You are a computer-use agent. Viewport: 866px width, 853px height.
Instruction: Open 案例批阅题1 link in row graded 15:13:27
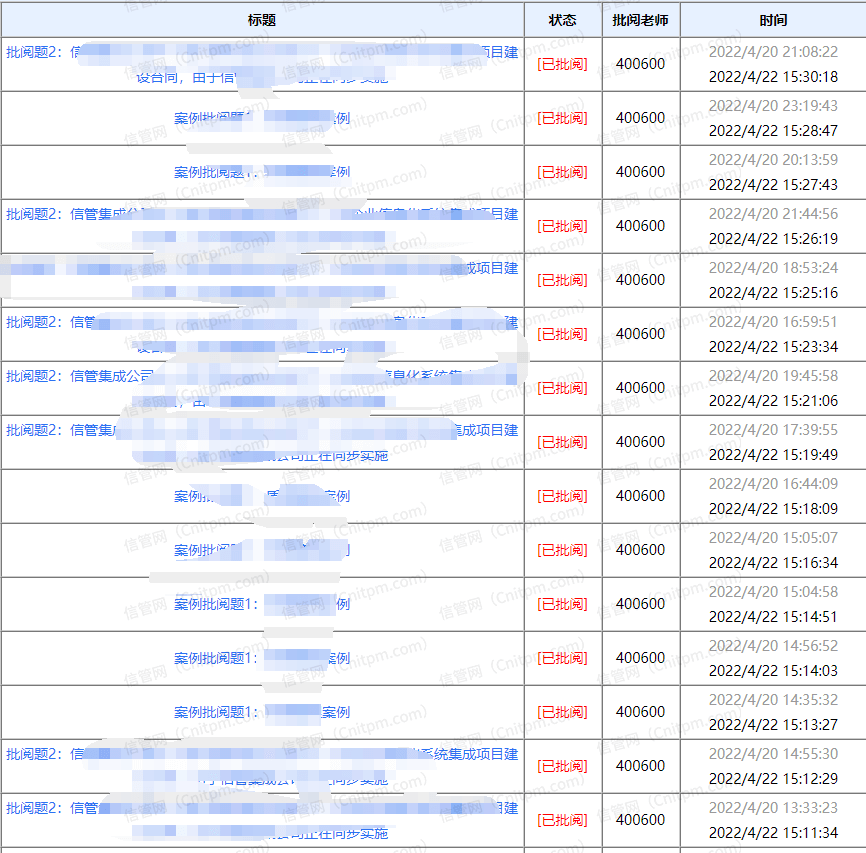point(216,712)
